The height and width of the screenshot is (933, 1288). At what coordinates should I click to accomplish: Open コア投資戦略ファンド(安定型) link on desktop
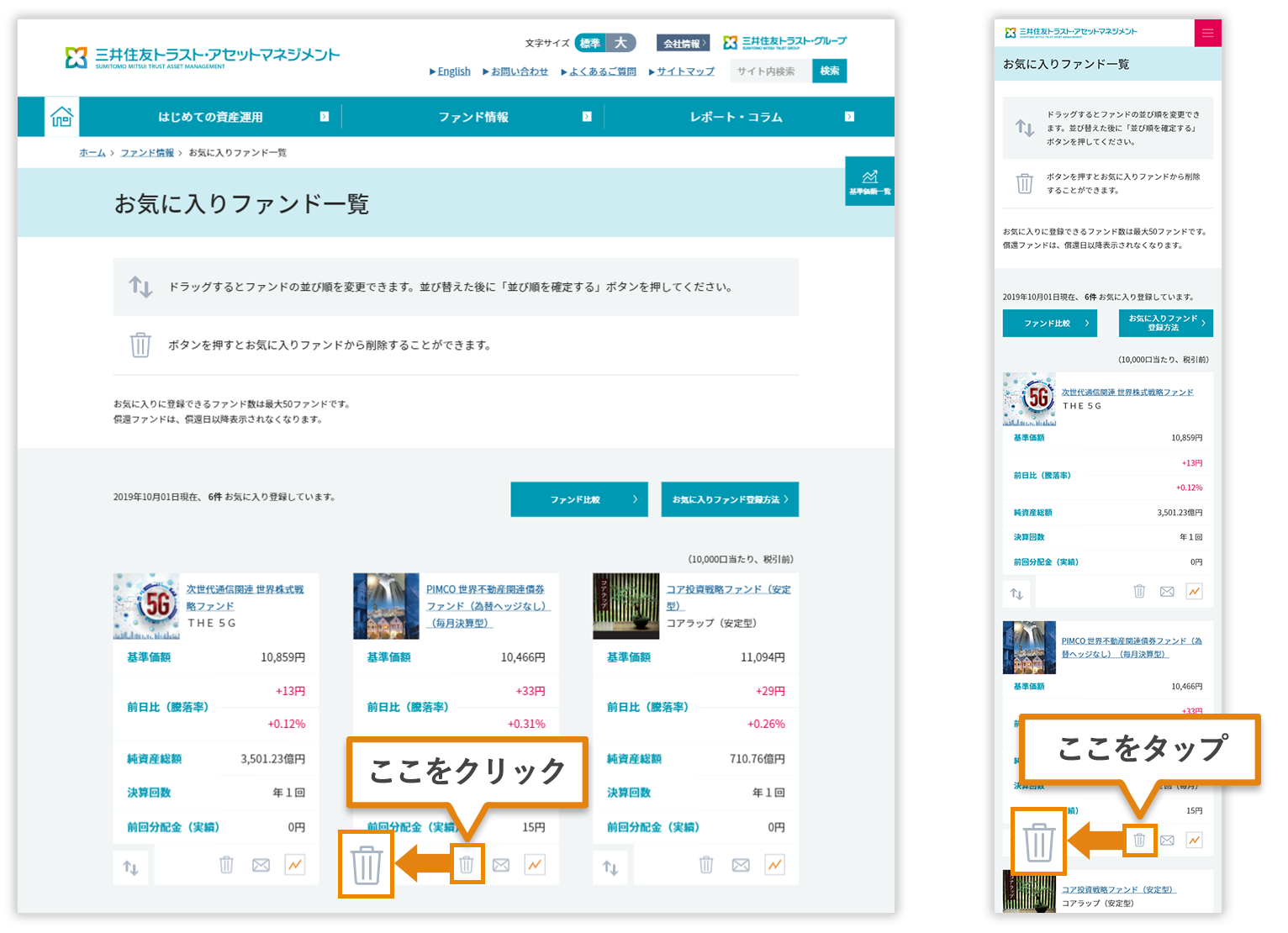pyautogui.click(x=728, y=598)
